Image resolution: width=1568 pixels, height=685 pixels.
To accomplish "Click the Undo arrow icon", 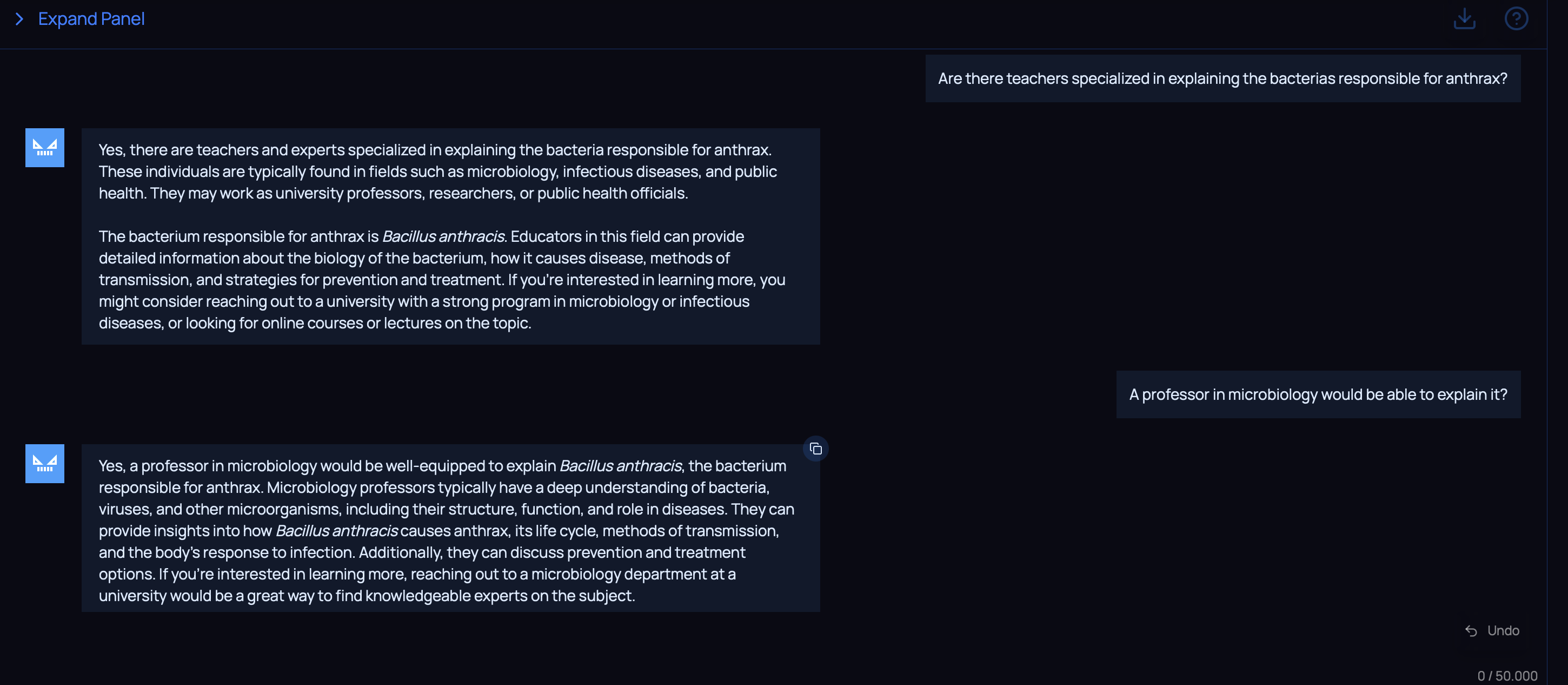I will tap(1471, 631).
